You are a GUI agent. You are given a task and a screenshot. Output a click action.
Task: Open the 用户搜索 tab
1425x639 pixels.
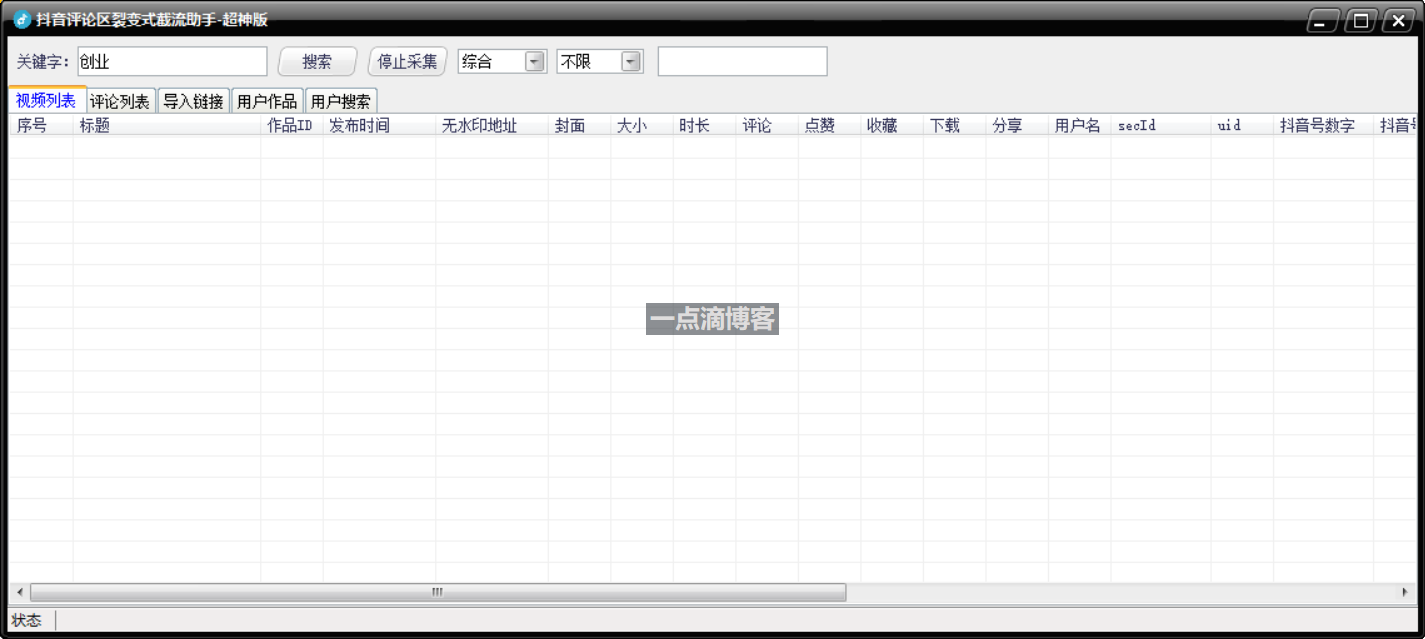click(x=341, y=101)
